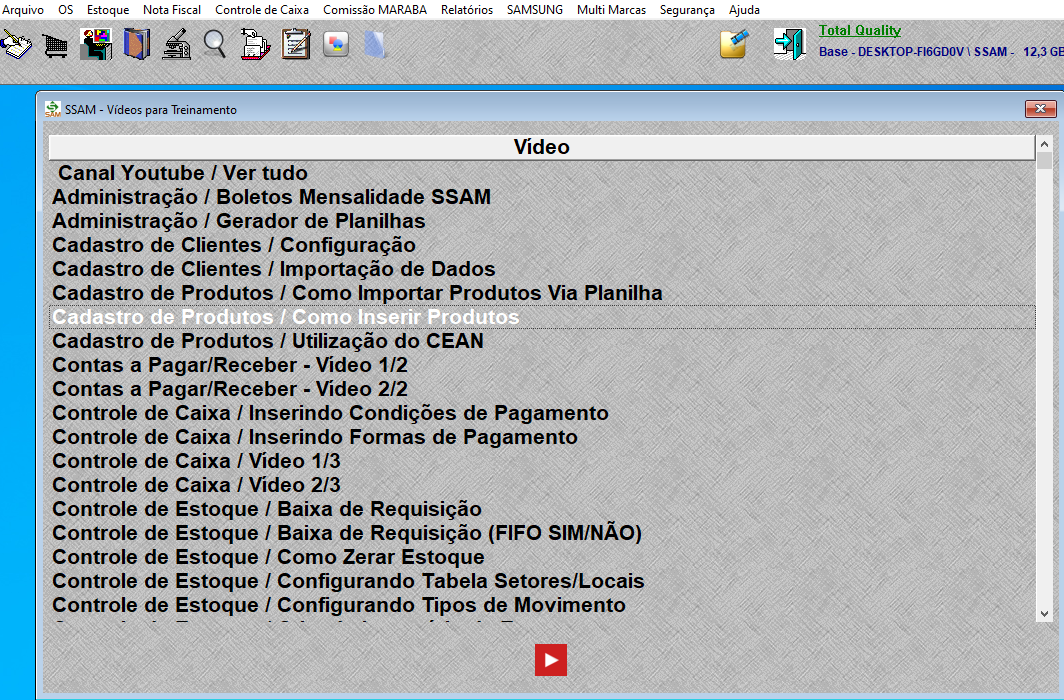Click the video list scrollbar down arrow

tap(1044, 614)
